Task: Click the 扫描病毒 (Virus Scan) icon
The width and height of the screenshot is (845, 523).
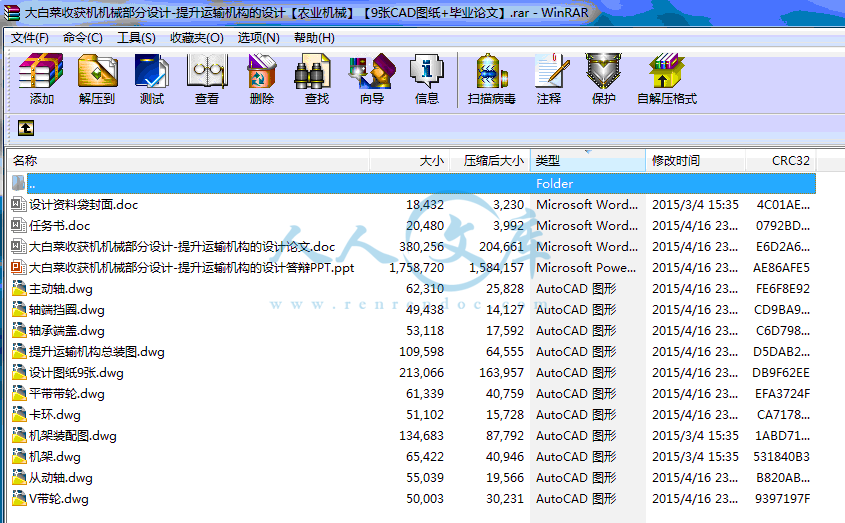Action: (492, 71)
